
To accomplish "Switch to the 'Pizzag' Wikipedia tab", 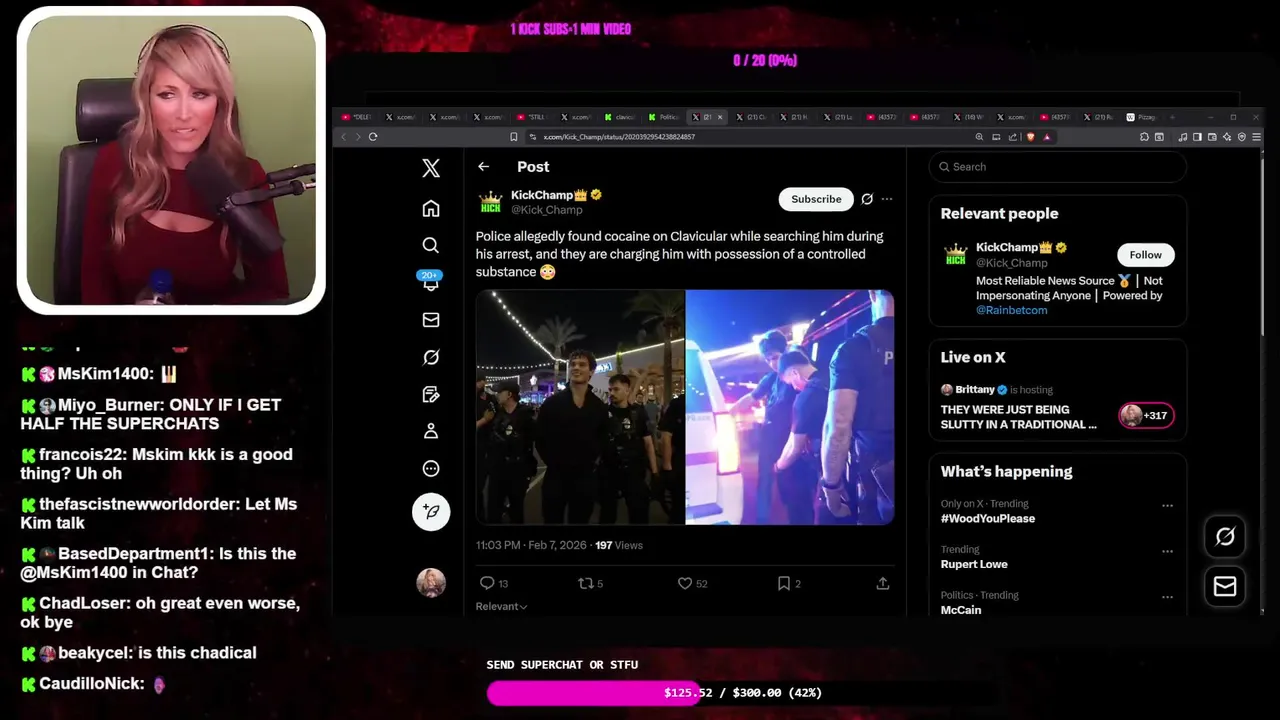I will click(1142, 117).
